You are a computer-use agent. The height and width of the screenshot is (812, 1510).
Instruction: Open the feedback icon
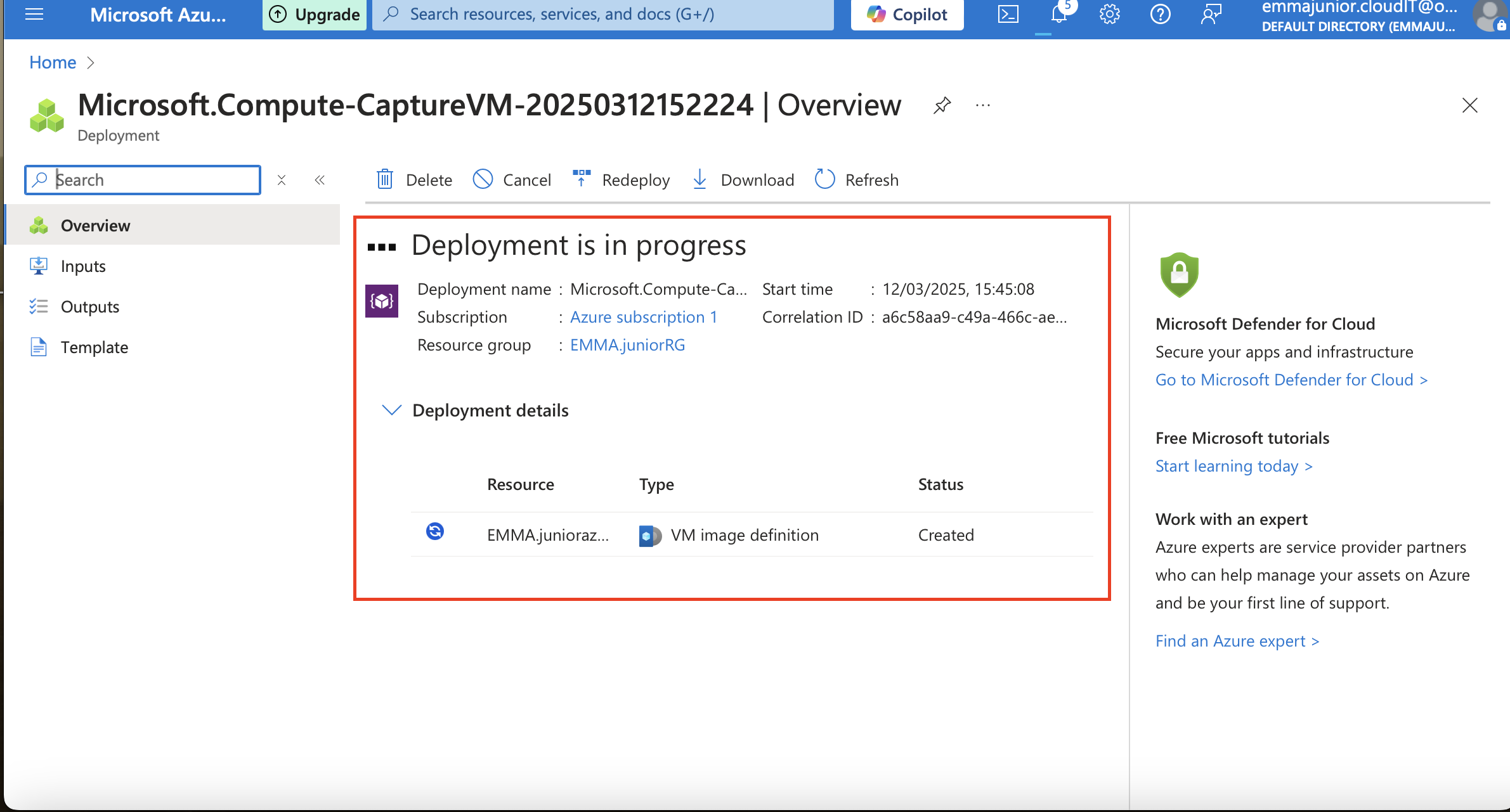pyautogui.click(x=1211, y=15)
